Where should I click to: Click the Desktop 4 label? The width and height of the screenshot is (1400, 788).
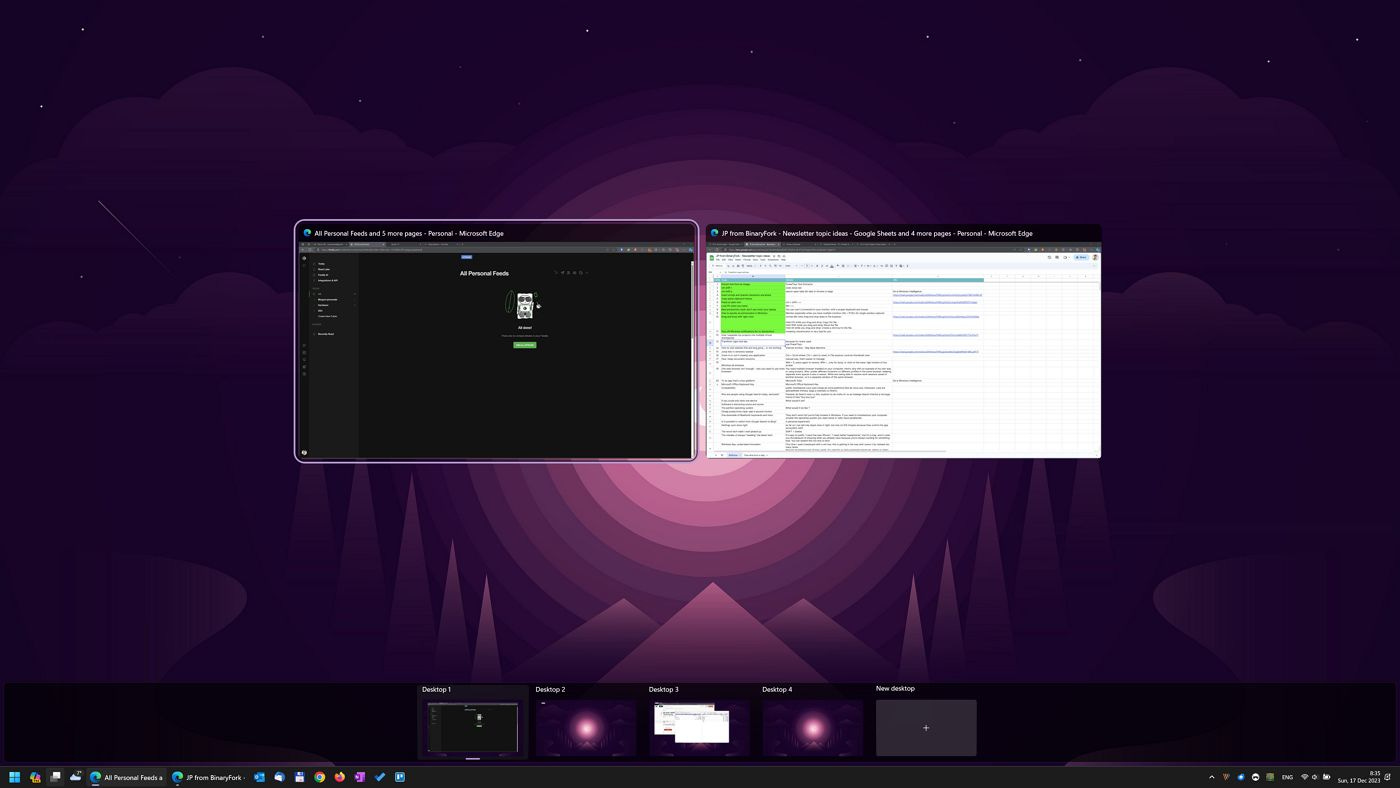(777, 689)
